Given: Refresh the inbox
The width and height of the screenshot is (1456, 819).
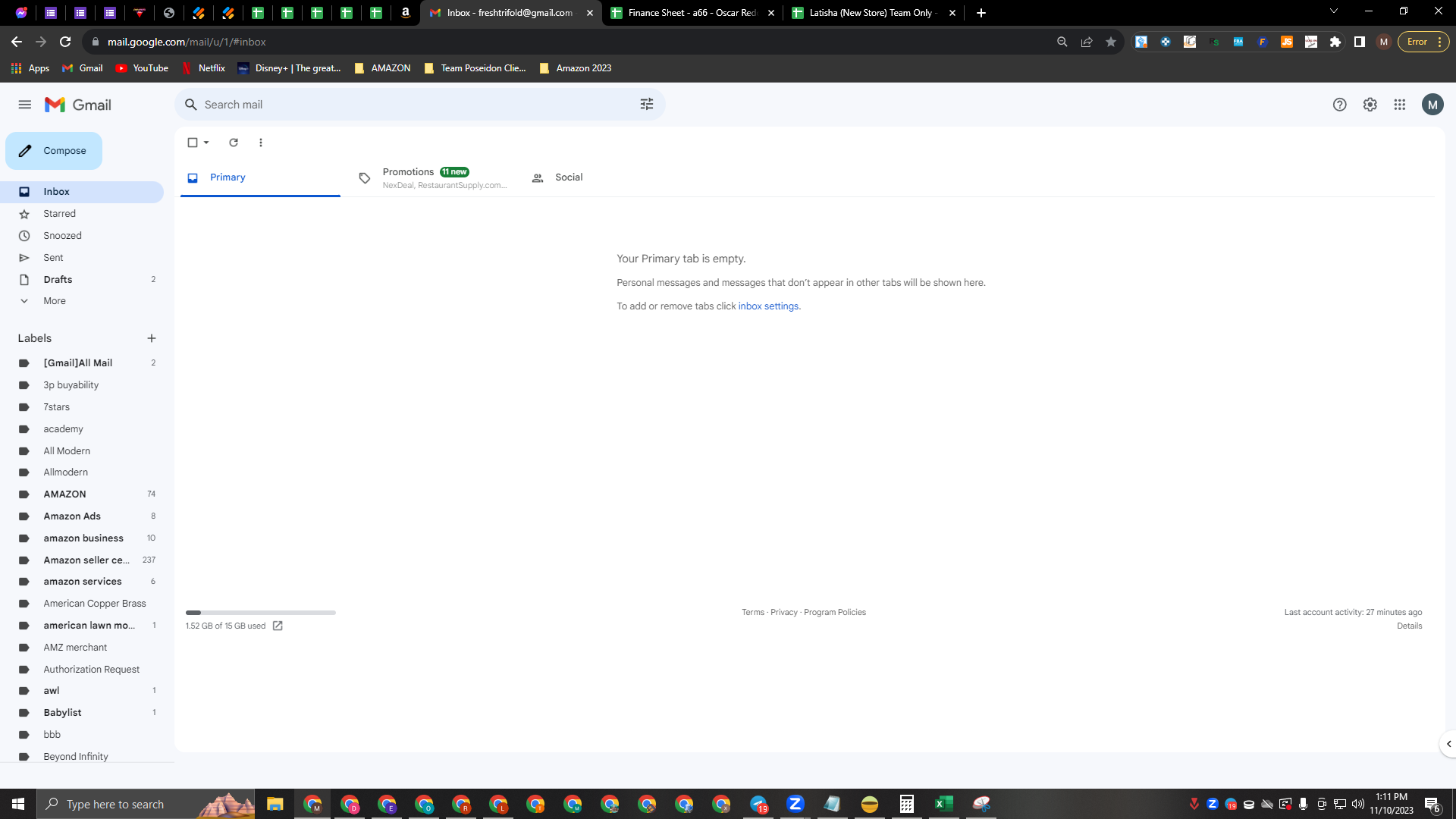Looking at the screenshot, I should 234,143.
